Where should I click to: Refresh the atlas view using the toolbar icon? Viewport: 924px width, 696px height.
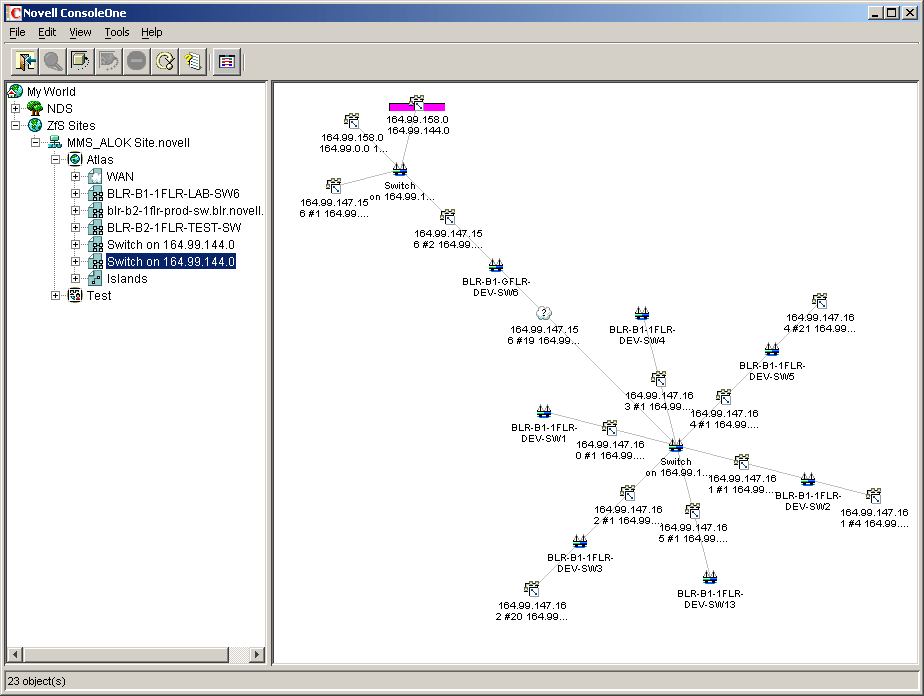pos(166,61)
